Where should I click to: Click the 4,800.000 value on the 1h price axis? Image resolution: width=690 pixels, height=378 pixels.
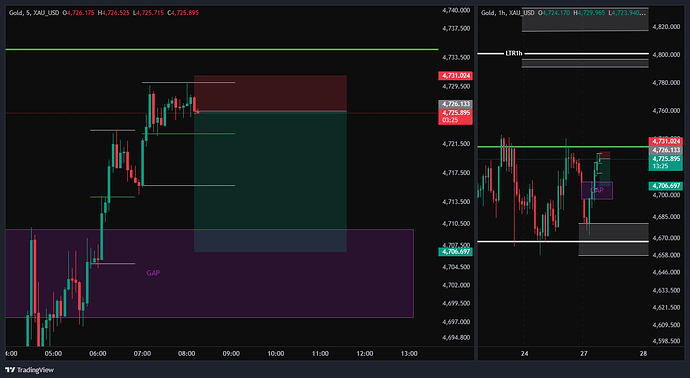click(666, 55)
